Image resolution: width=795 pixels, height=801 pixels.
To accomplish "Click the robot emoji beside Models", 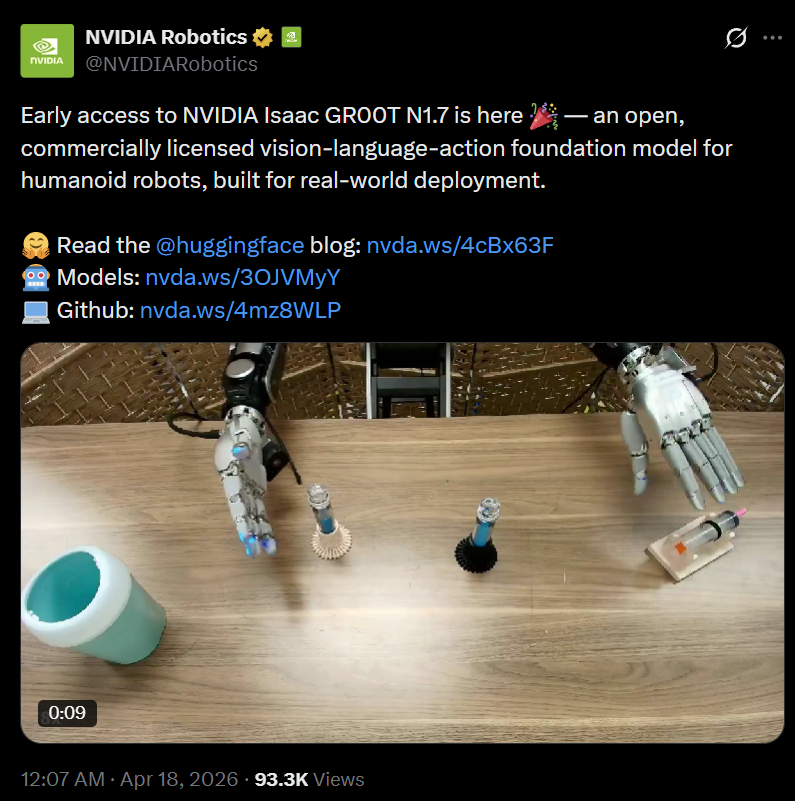I will click(x=36, y=278).
